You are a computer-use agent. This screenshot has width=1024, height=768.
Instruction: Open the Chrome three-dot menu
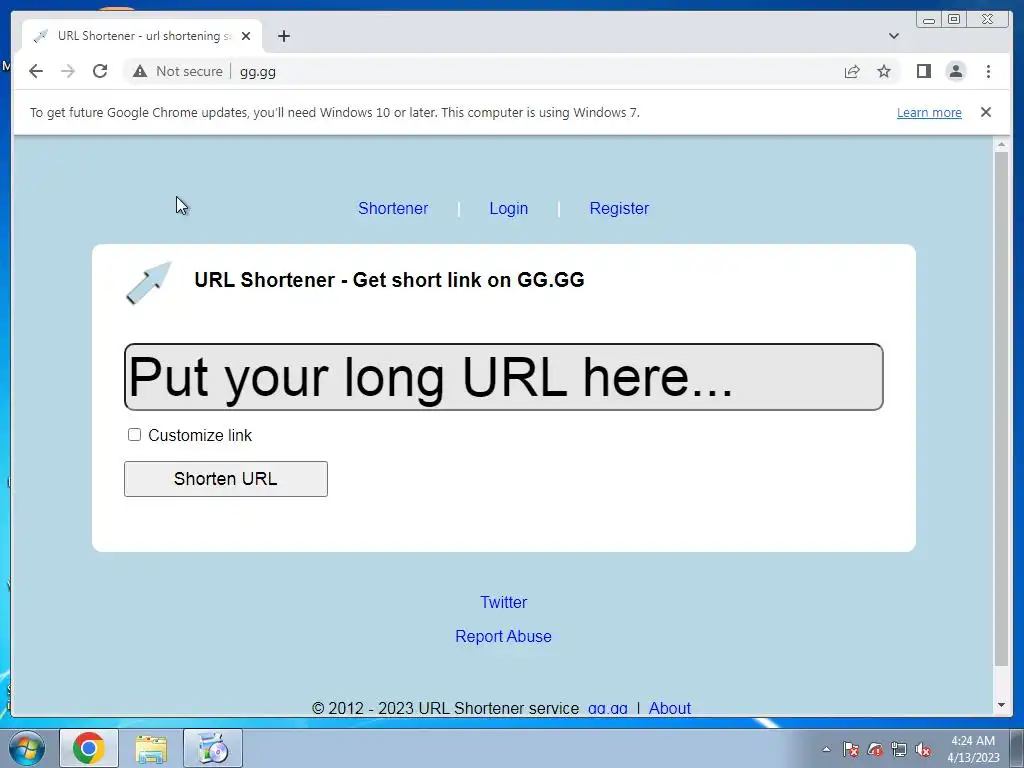988,71
